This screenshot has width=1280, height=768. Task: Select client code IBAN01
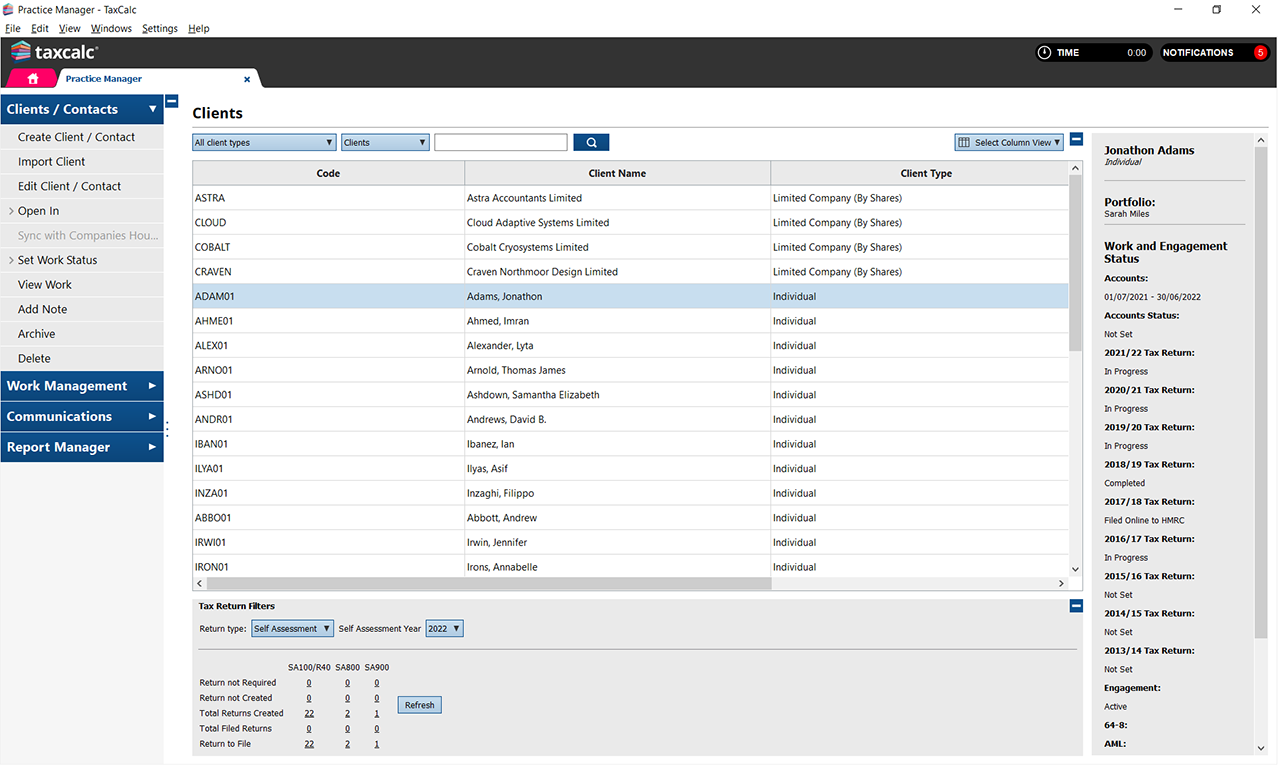212,444
